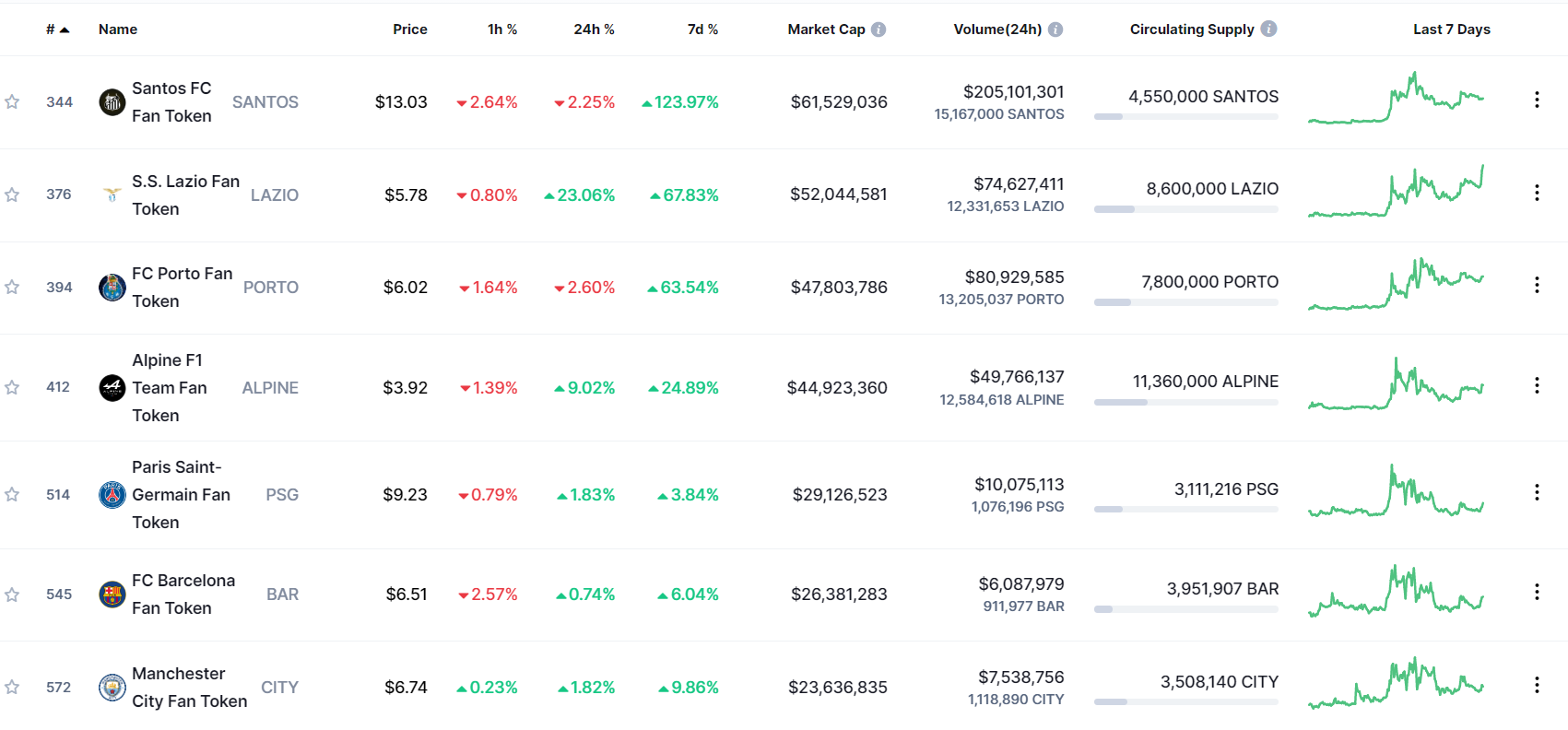Open Santos 7-day sparkline chart
The image size is (1568, 730).
[x=1396, y=98]
